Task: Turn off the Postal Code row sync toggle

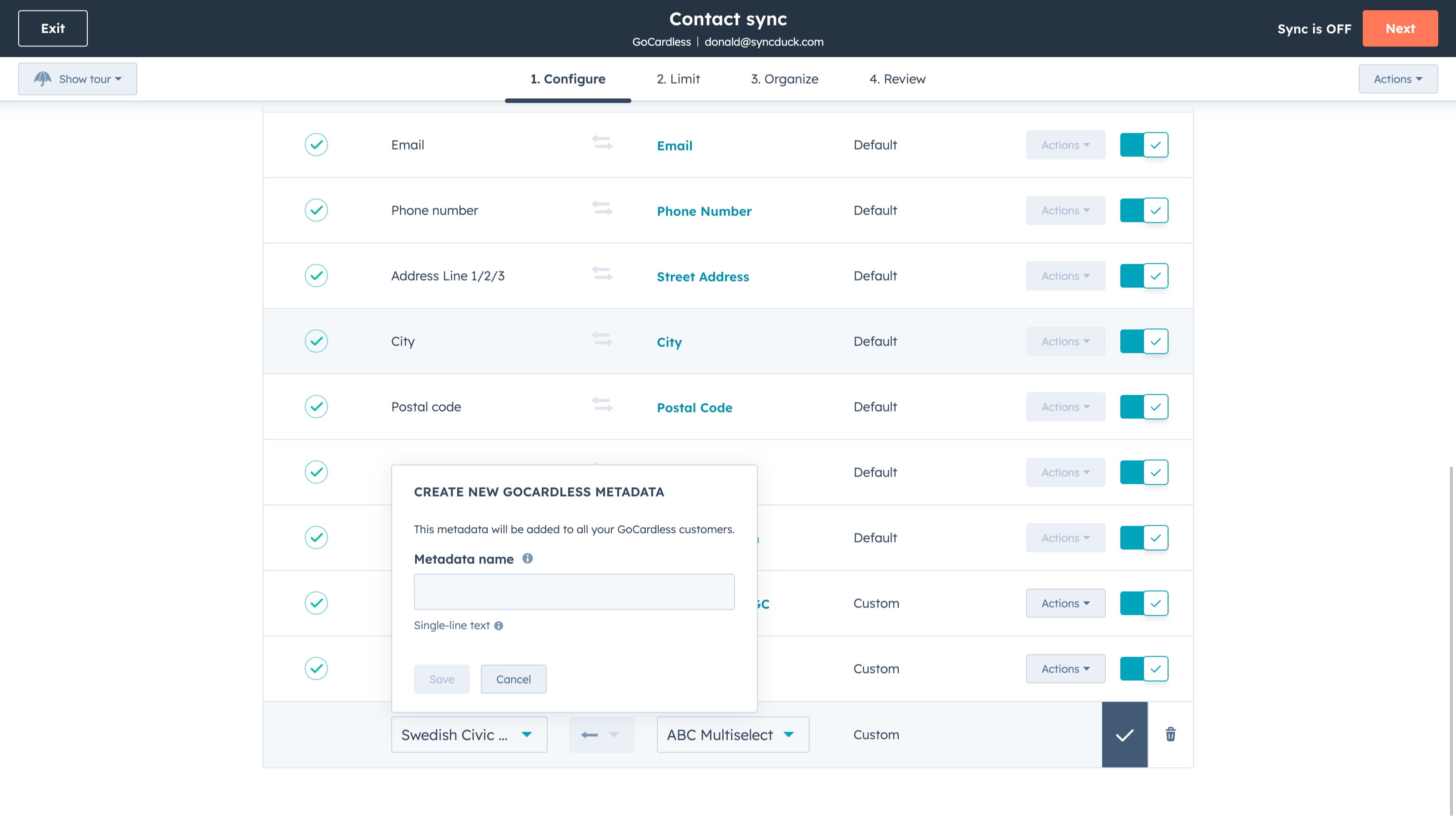Action: (1144, 407)
